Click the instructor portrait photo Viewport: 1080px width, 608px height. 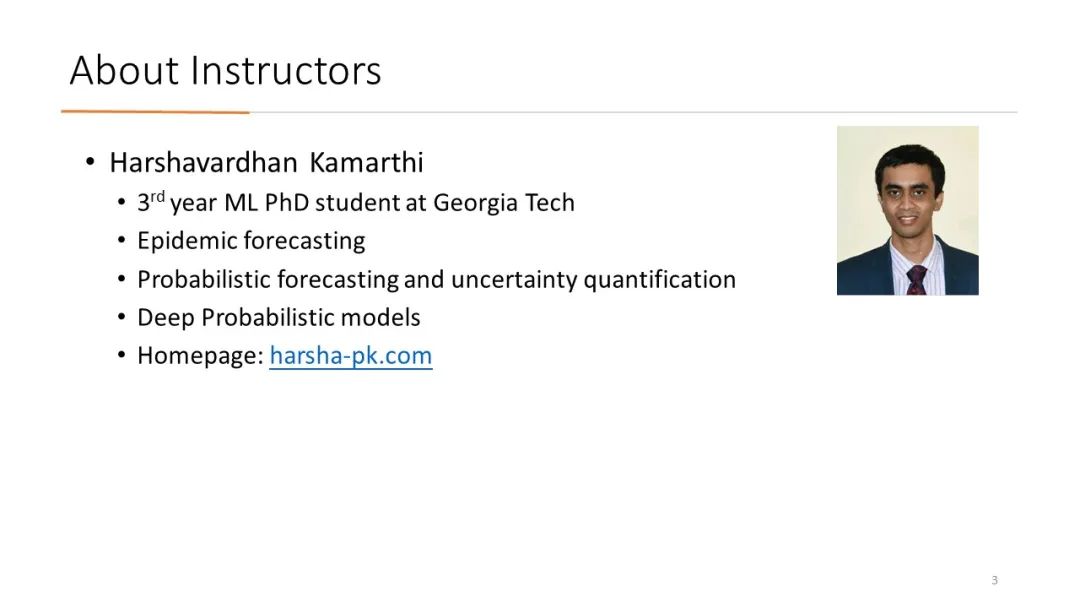click(907, 211)
